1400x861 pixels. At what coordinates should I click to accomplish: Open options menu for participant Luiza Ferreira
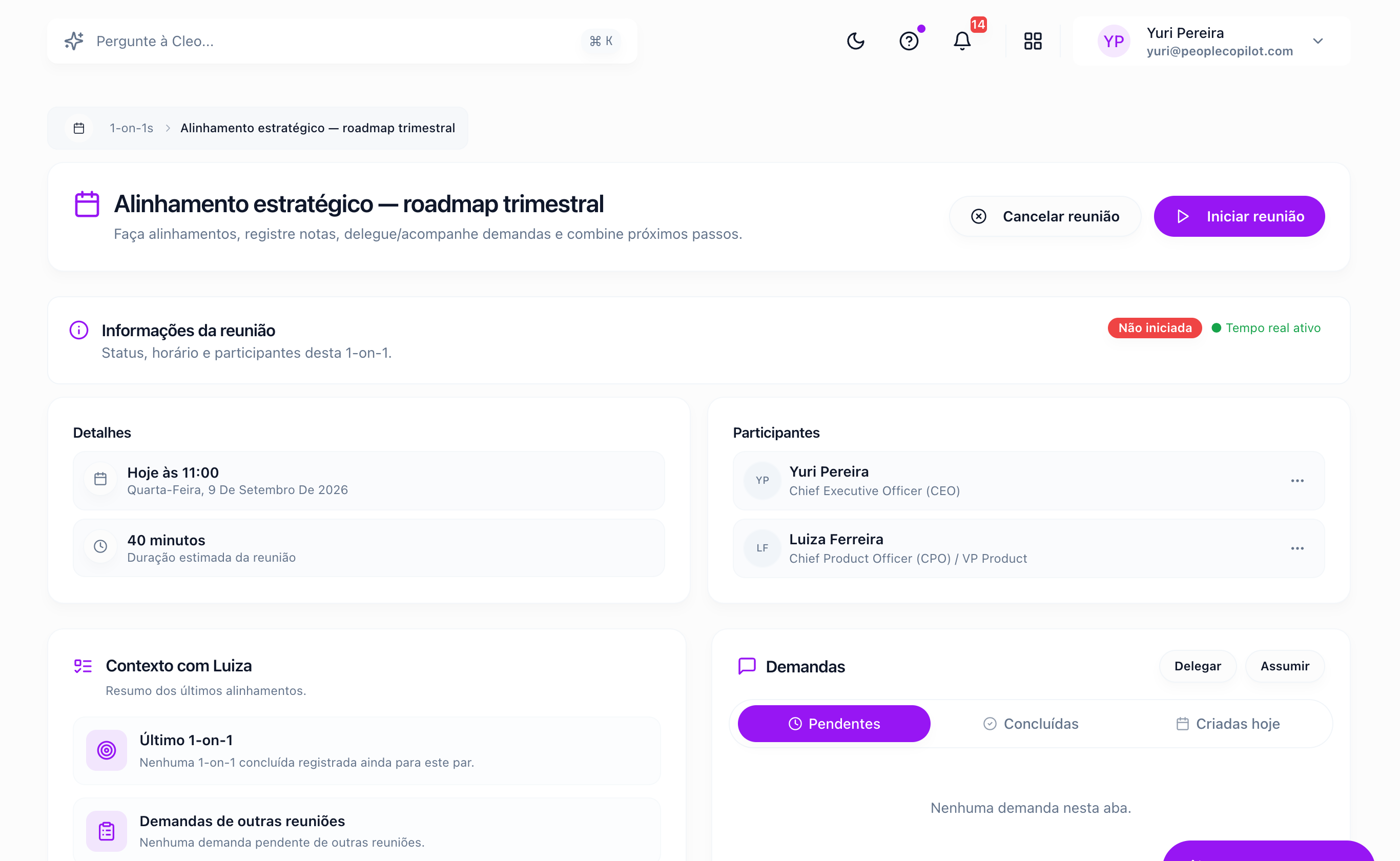1298,548
